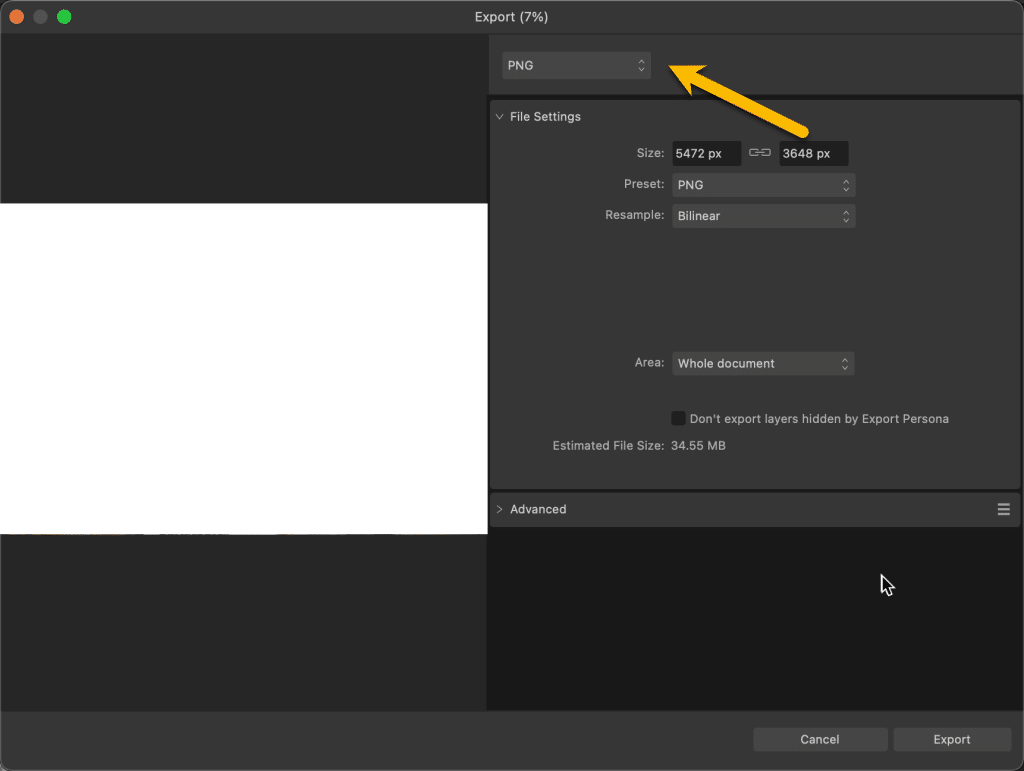The image size is (1024, 771).
Task: Click the Advanced disclosure triangle
Action: click(x=500, y=509)
